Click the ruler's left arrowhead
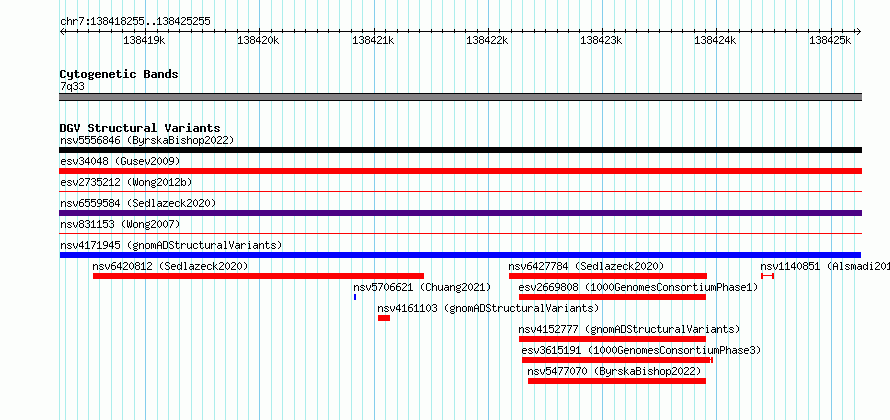 point(62,32)
